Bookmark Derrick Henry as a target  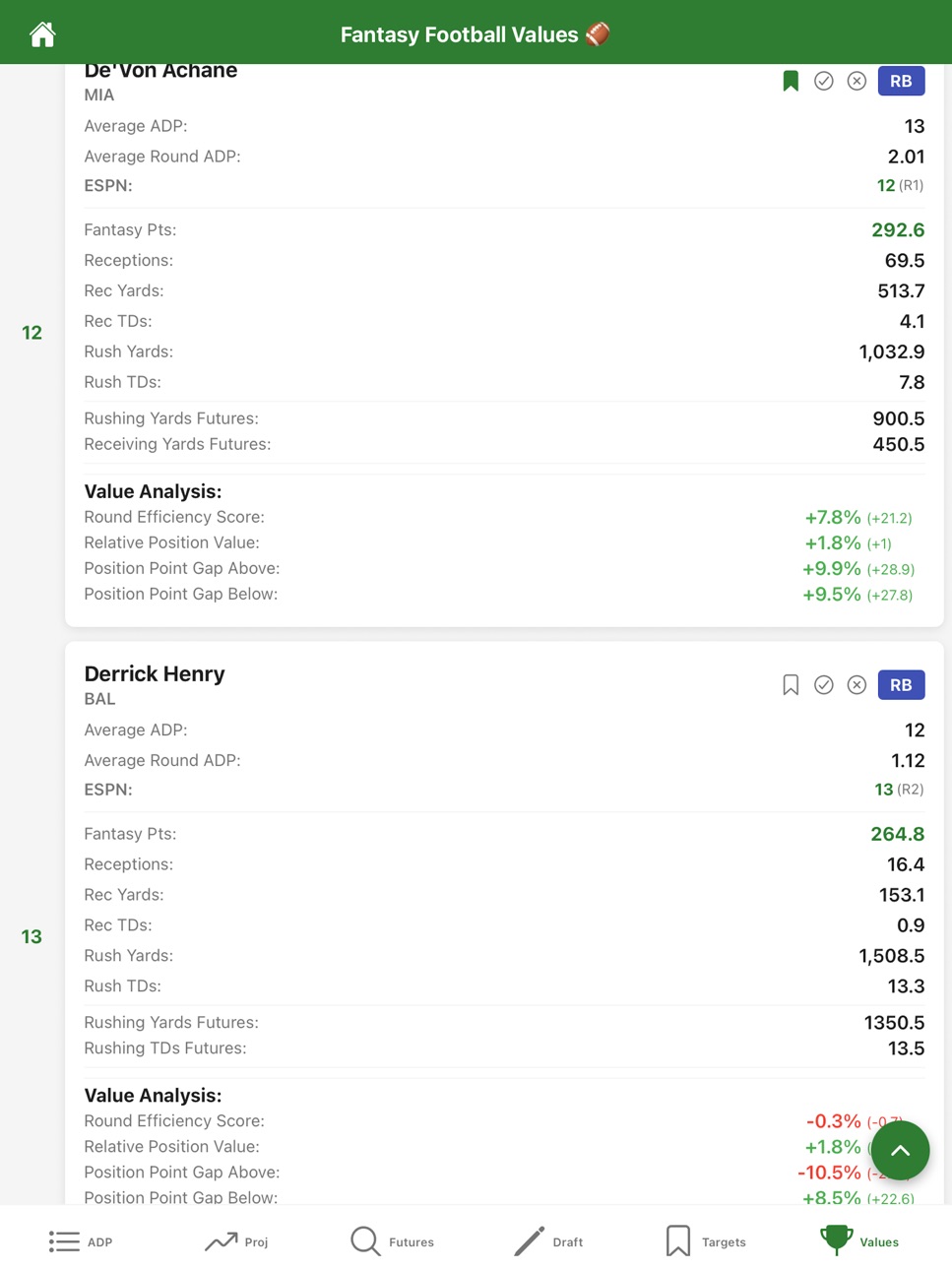[791, 685]
